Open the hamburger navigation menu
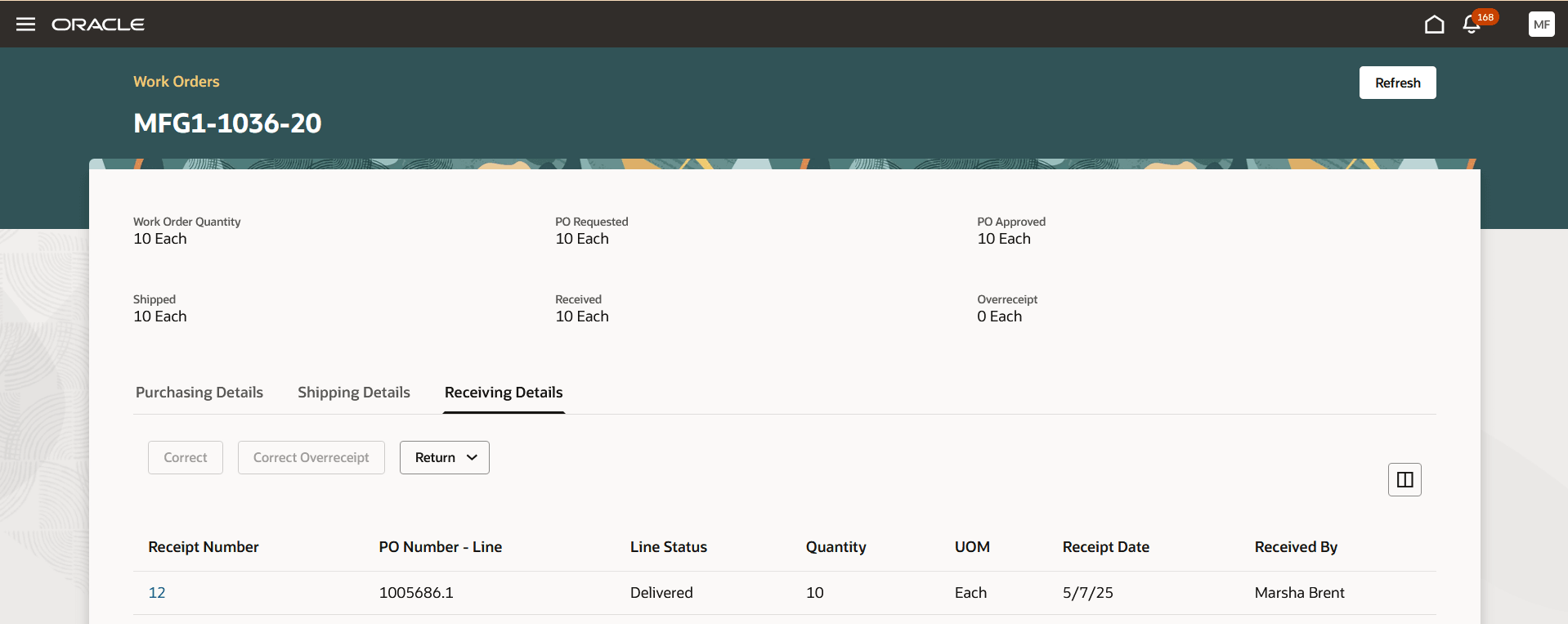 tap(26, 25)
